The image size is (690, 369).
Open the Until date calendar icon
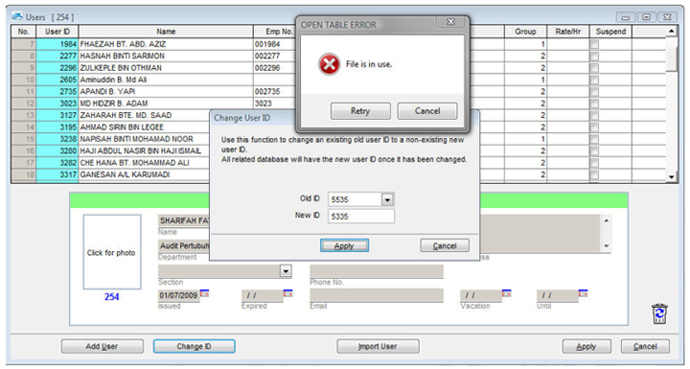(583, 293)
